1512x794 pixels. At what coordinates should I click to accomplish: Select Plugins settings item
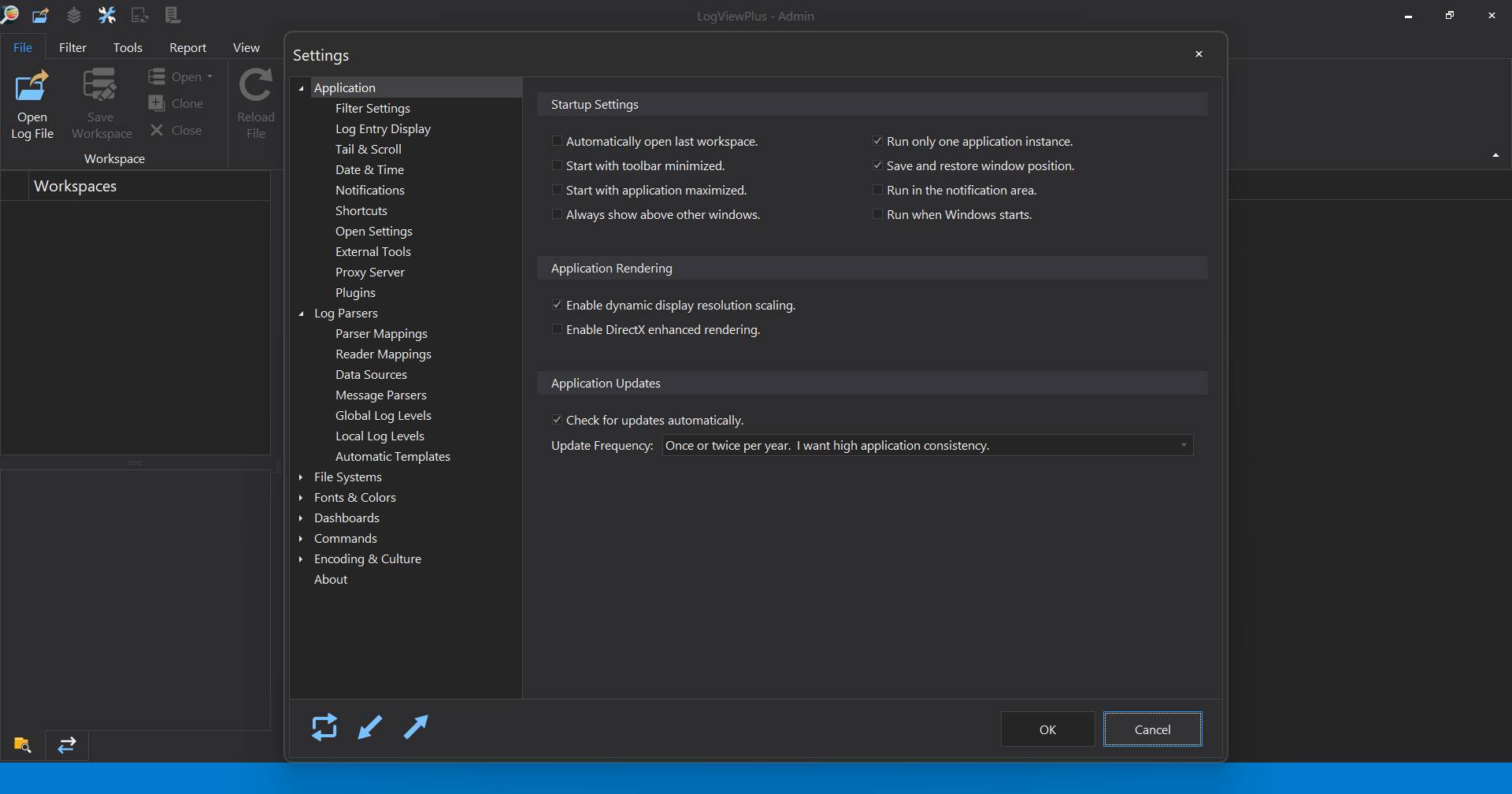355,292
